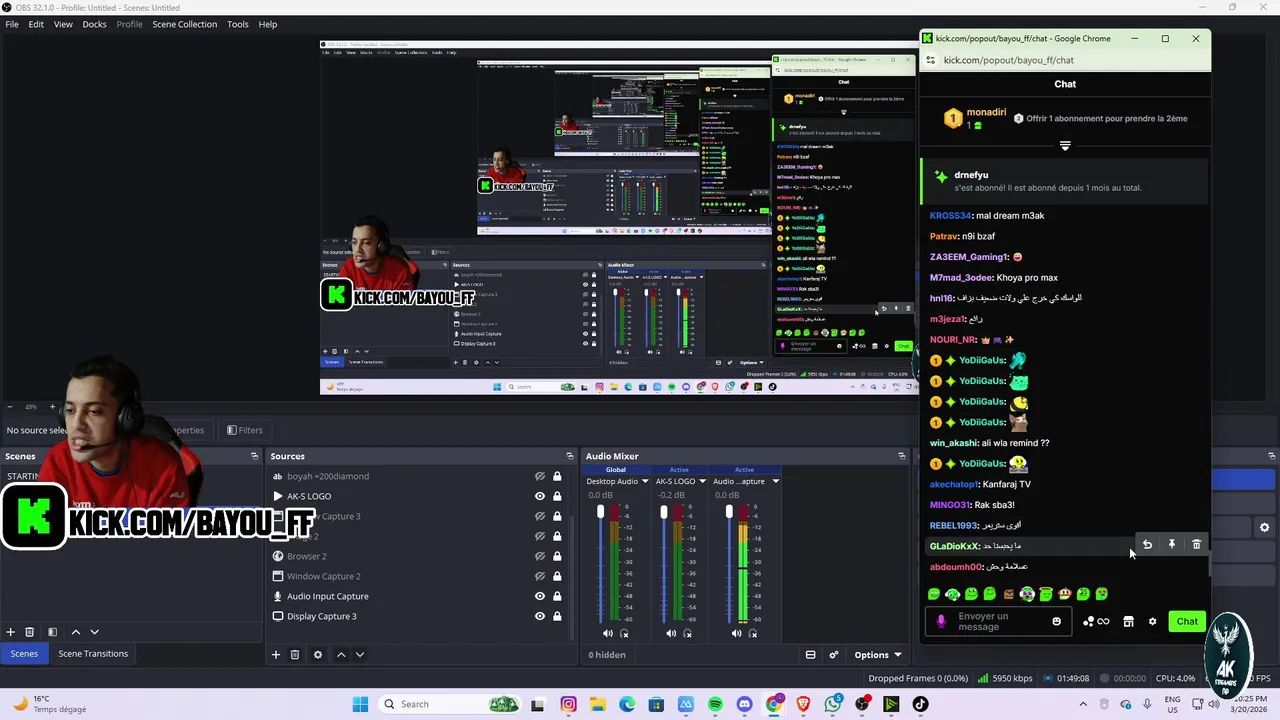Open the Help menu
The width and height of the screenshot is (1280, 720).
(x=268, y=24)
